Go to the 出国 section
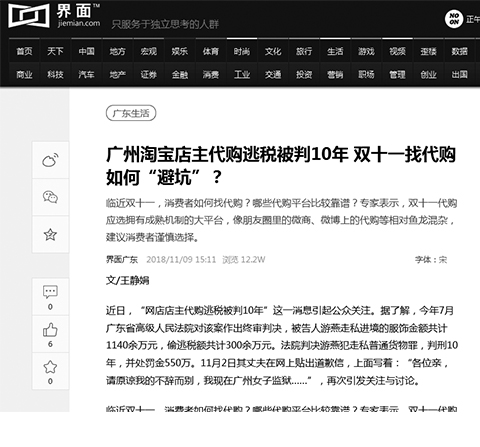480x447 pixels. tap(460, 74)
